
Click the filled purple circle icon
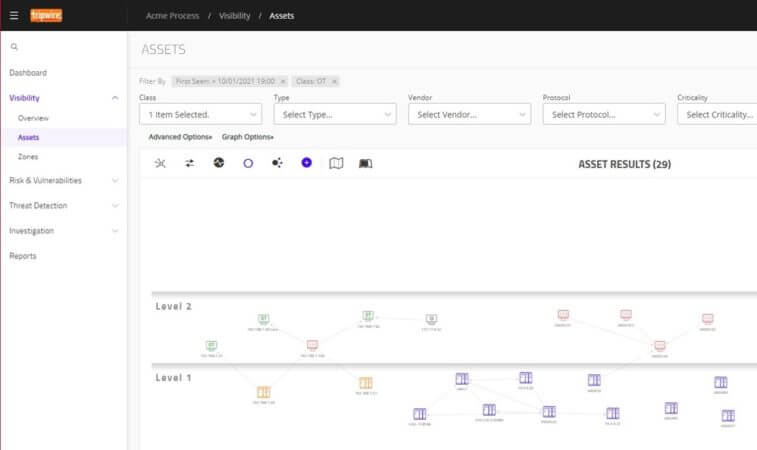tap(307, 162)
